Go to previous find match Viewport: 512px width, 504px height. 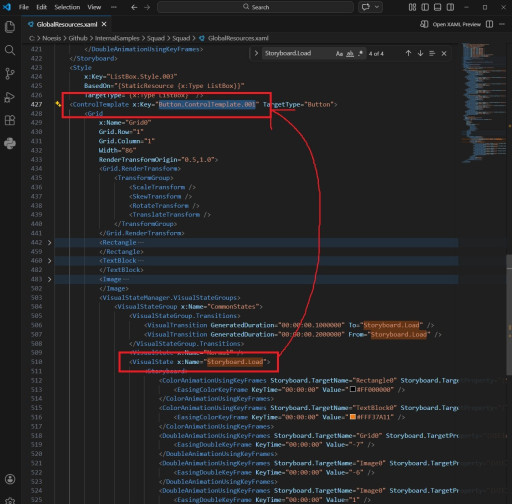tap(408, 53)
